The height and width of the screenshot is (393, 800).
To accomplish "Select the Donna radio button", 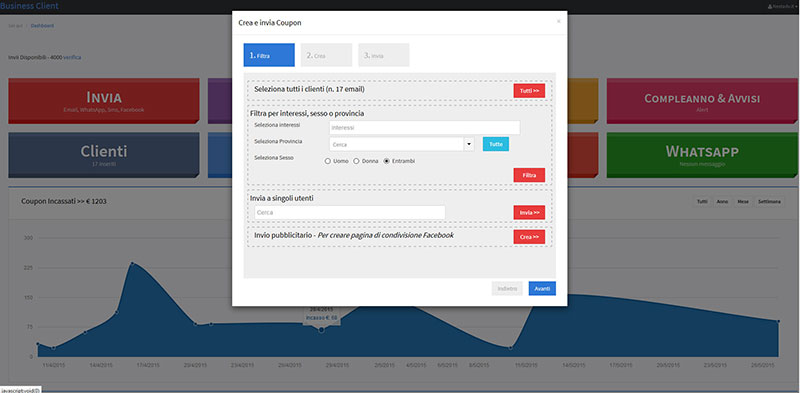I will click(x=357, y=161).
